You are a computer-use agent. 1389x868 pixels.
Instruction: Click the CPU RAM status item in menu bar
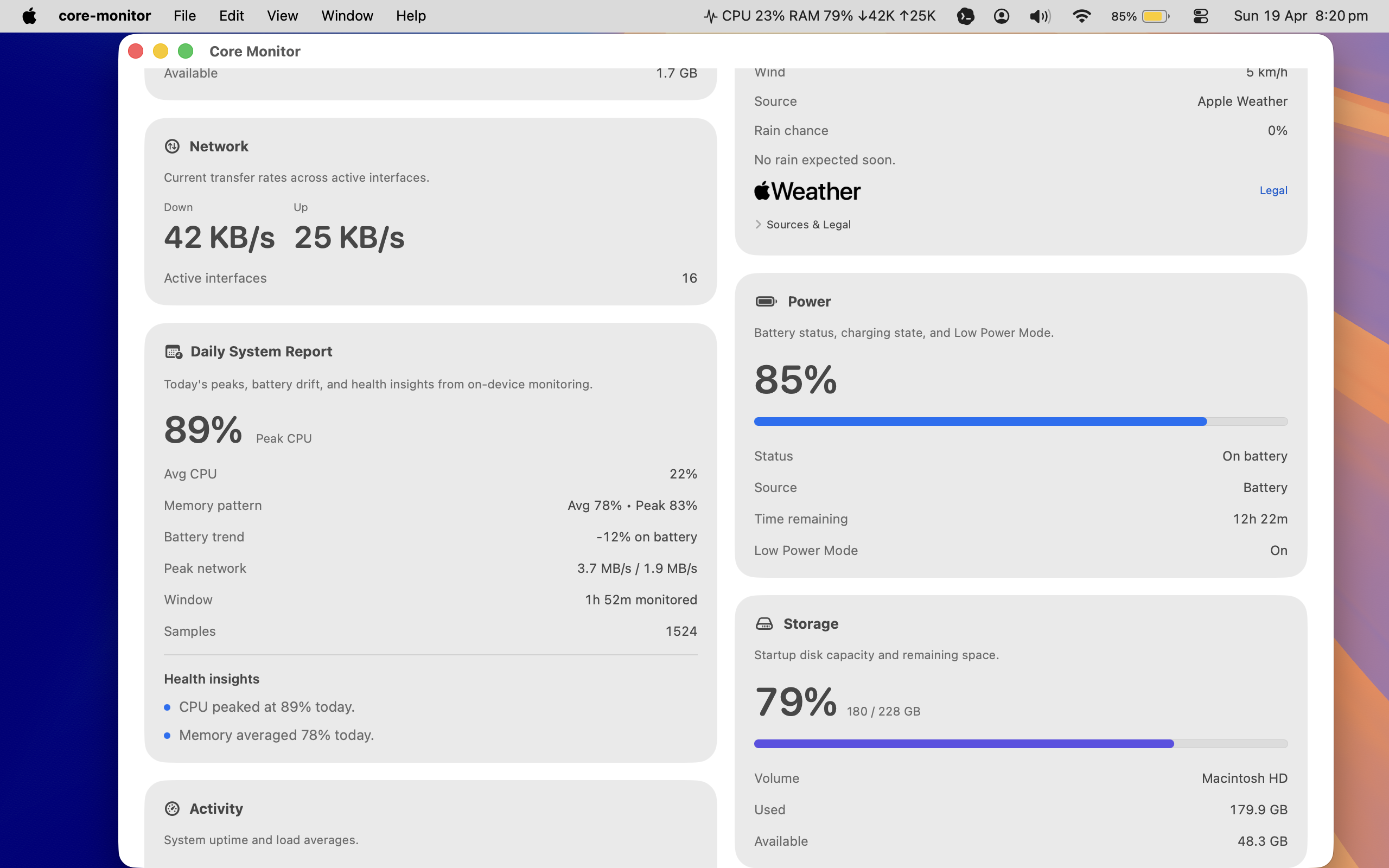tap(819, 16)
